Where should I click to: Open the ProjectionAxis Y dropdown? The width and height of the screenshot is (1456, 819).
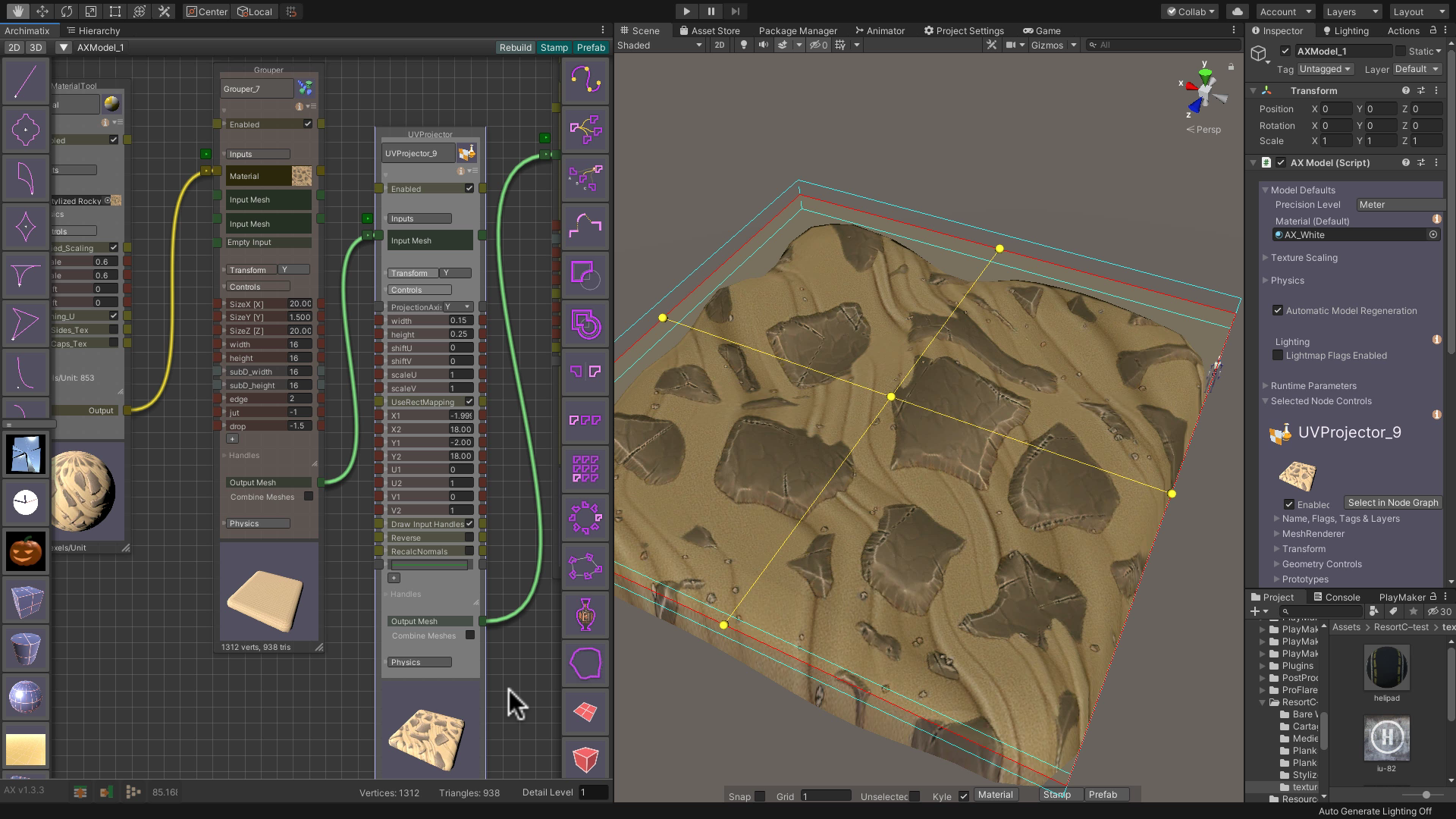[458, 306]
